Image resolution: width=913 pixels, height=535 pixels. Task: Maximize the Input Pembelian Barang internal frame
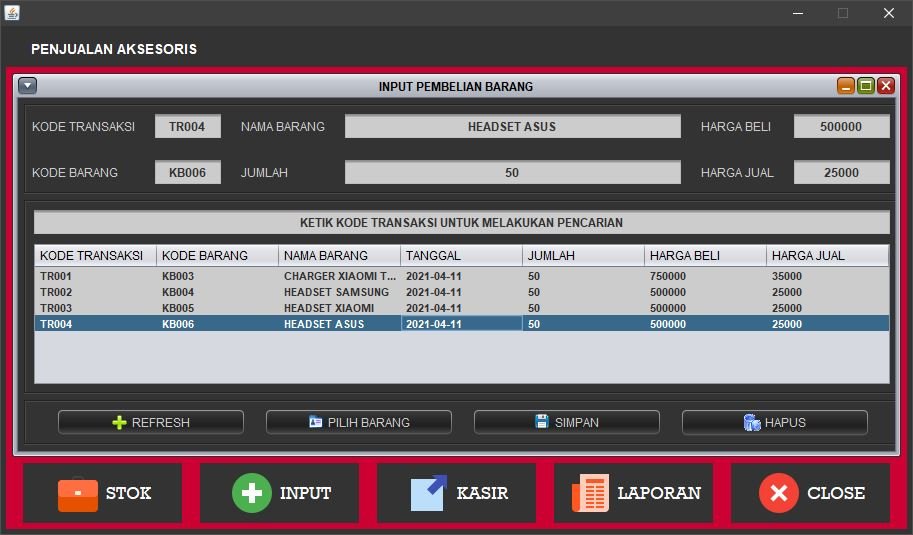pos(866,86)
